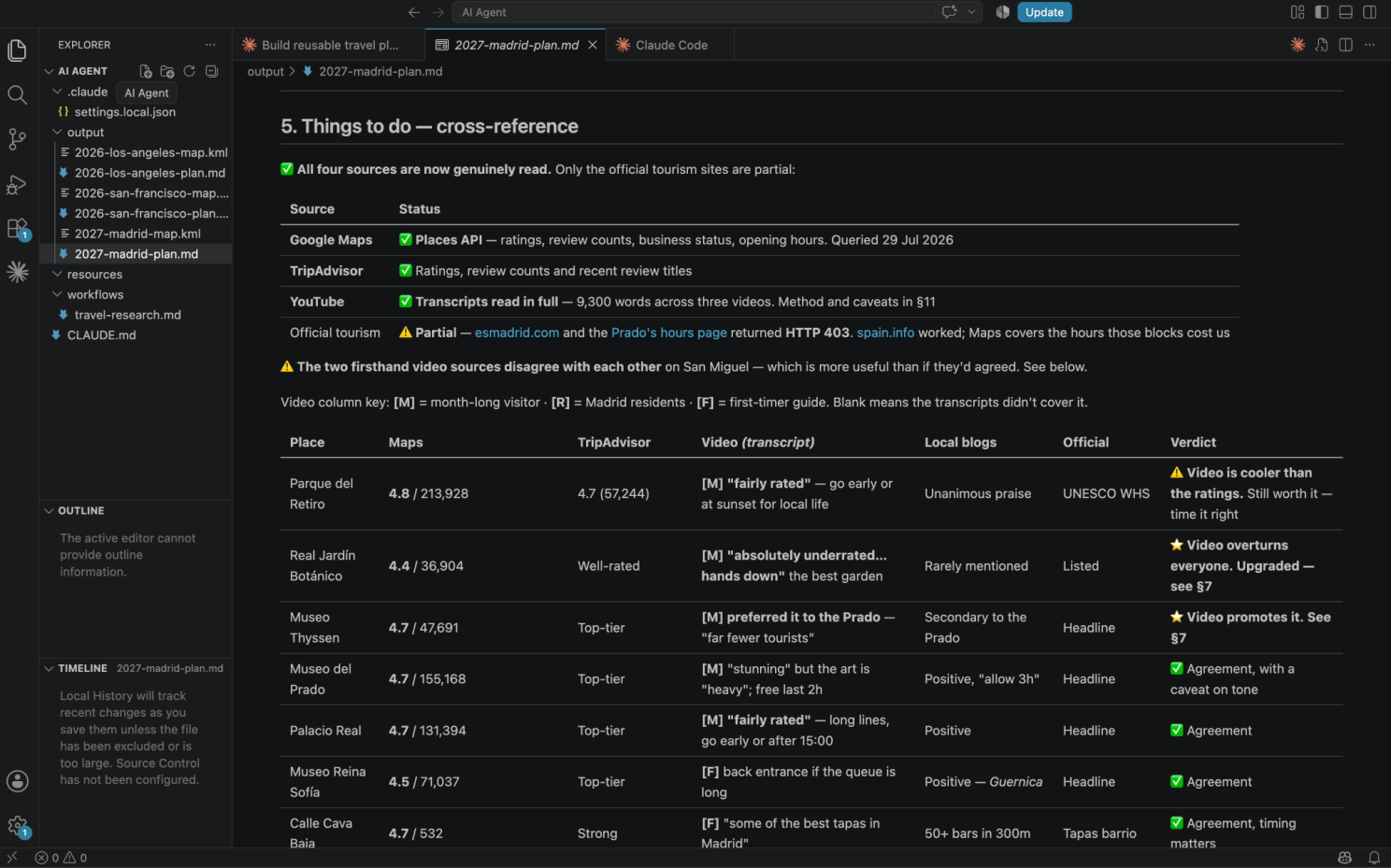Screen dimensions: 1391x868
Task: Open the Run and Debug view
Action: [17, 184]
